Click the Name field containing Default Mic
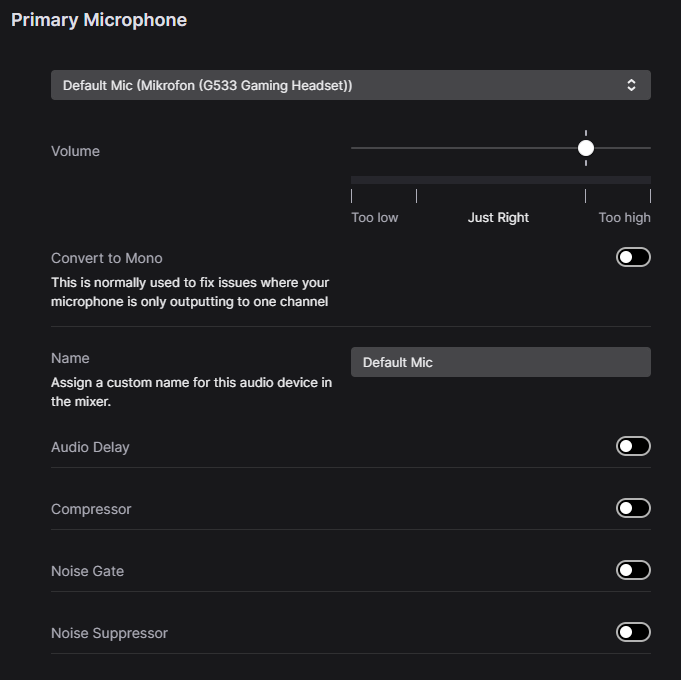This screenshot has width=681, height=680. [500, 362]
